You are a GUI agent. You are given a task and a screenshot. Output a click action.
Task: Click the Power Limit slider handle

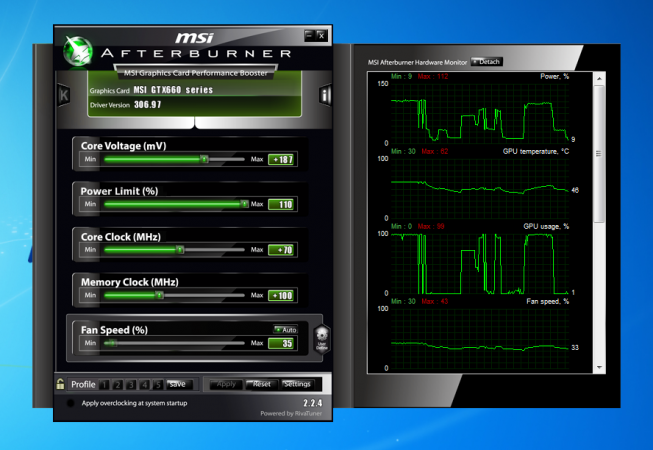244,204
